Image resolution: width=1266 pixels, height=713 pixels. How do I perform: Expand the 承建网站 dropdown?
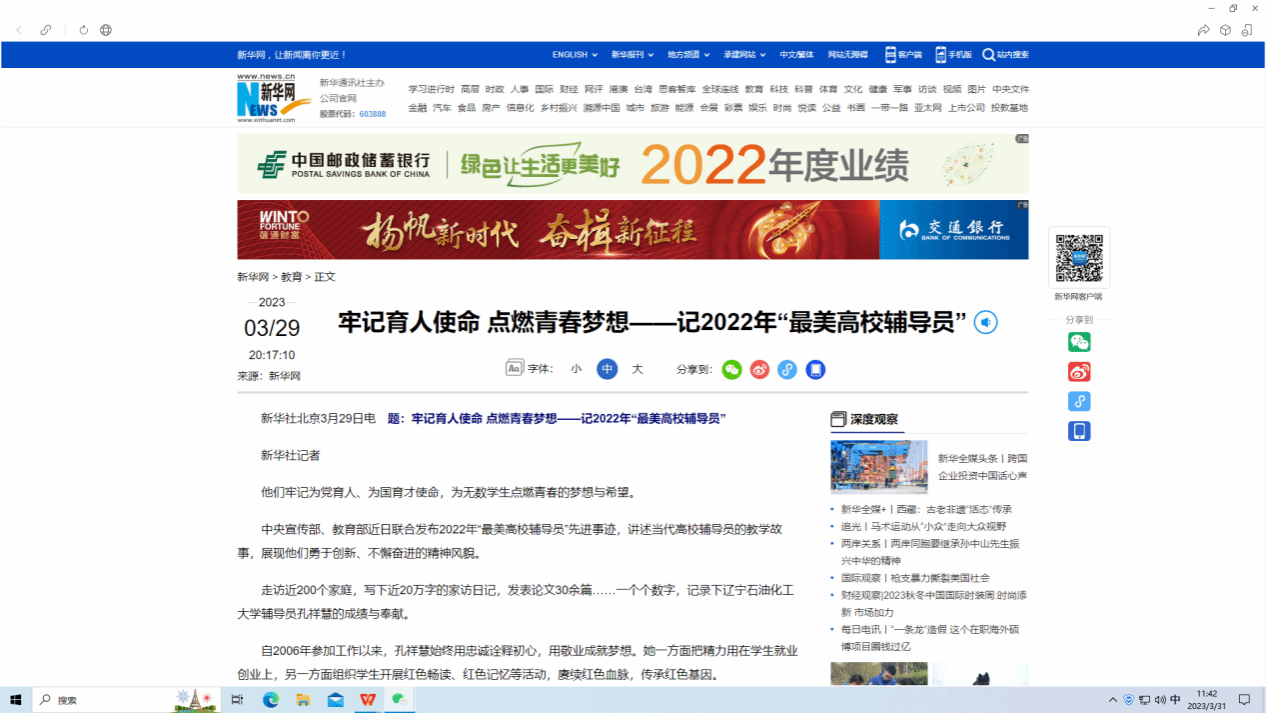[745, 55]
